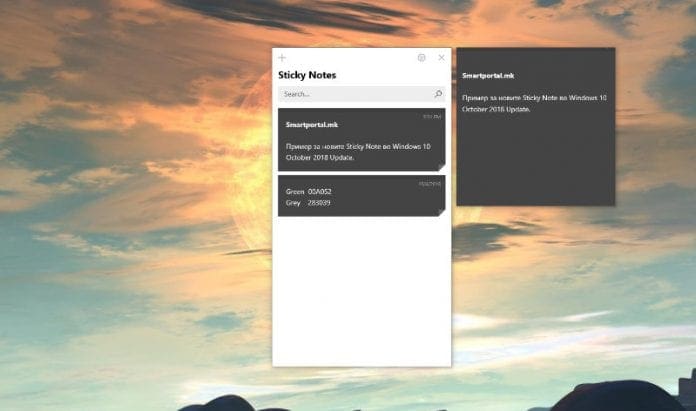Click the search magnifier icon

[x=438, y=94]
